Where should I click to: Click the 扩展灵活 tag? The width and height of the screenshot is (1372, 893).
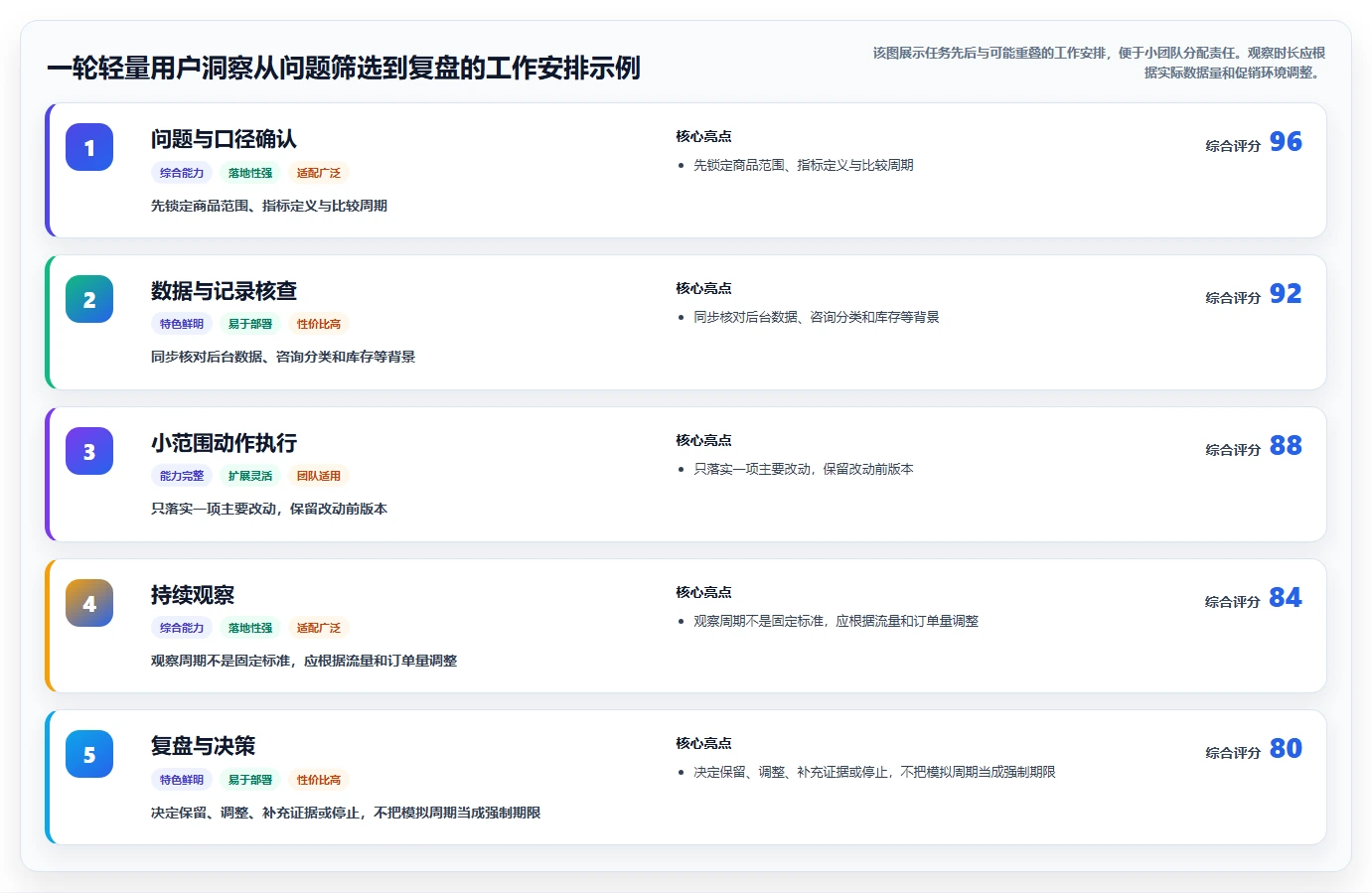pos(250,476)
